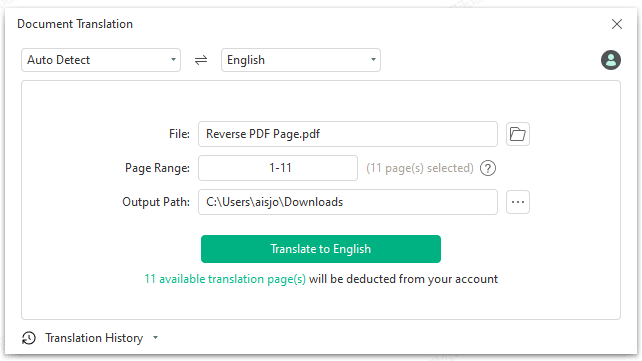The height and width of the screenshot is (361, 642).
Task: Click the 'Output Path:' label
Action: [156, 202]
